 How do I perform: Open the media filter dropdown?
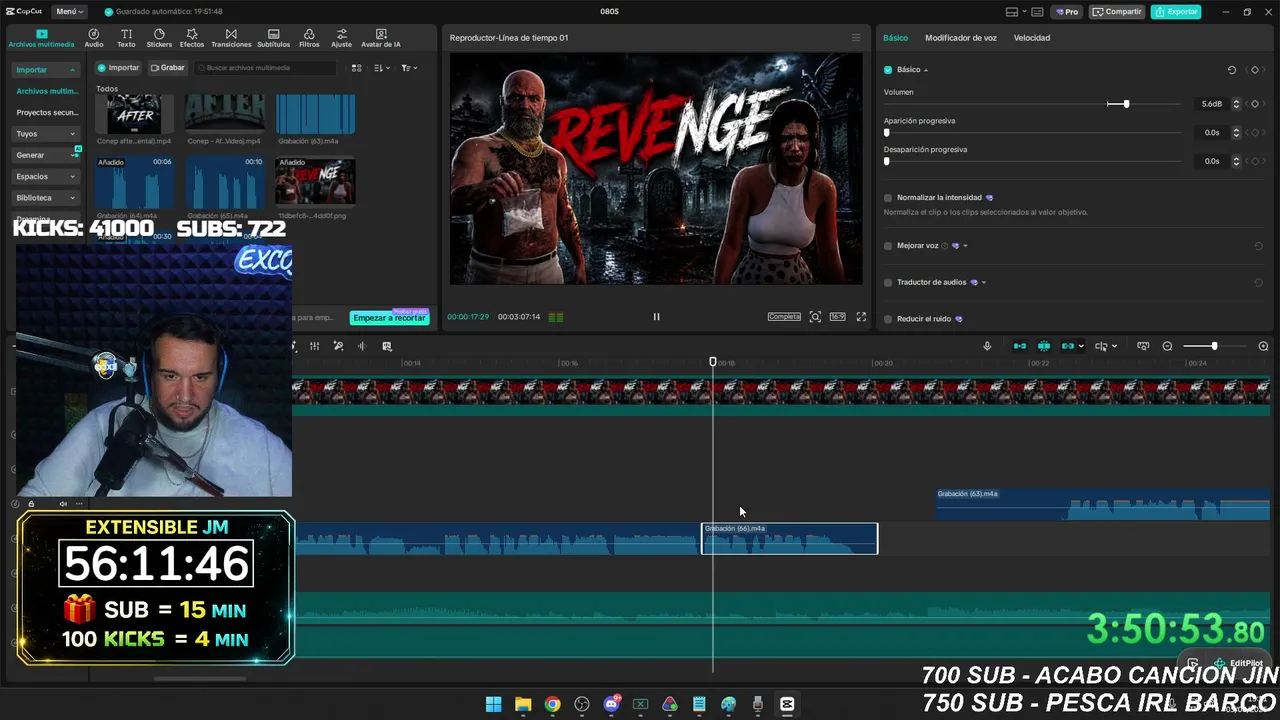409,68
